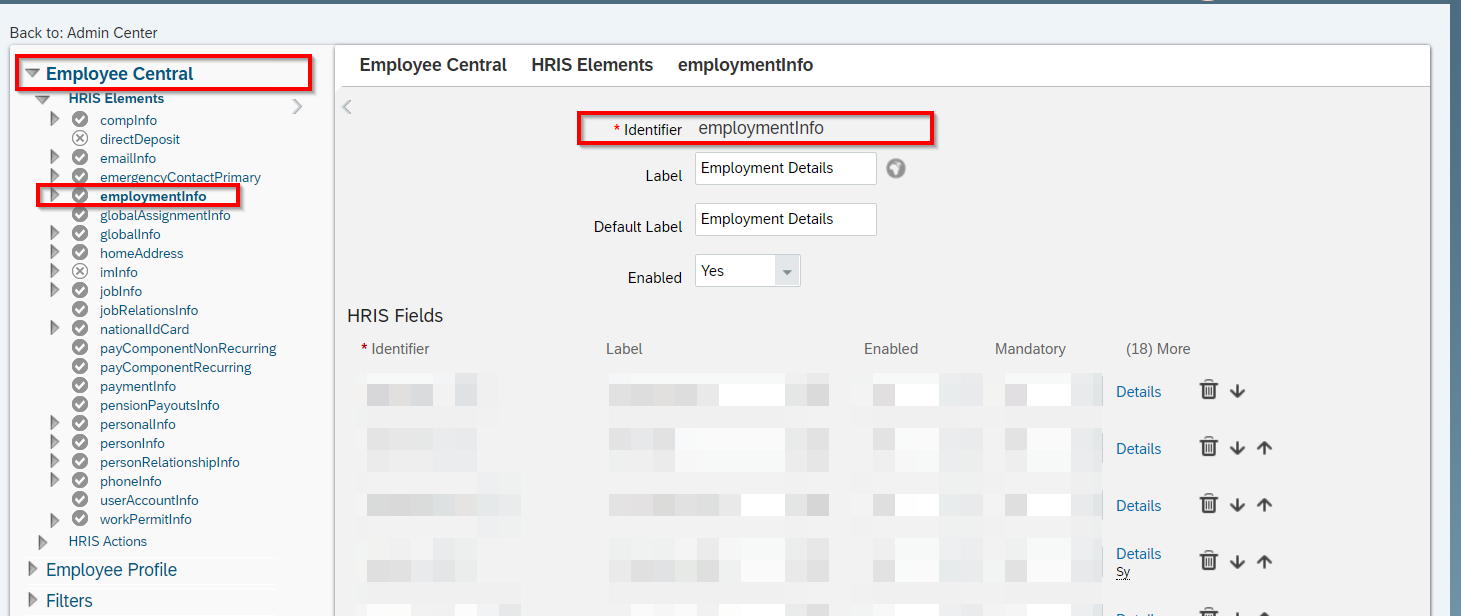Click the check icon beside globalAssignmentInfo
The height and width of the screenshot is (616, 1461).
80,215
